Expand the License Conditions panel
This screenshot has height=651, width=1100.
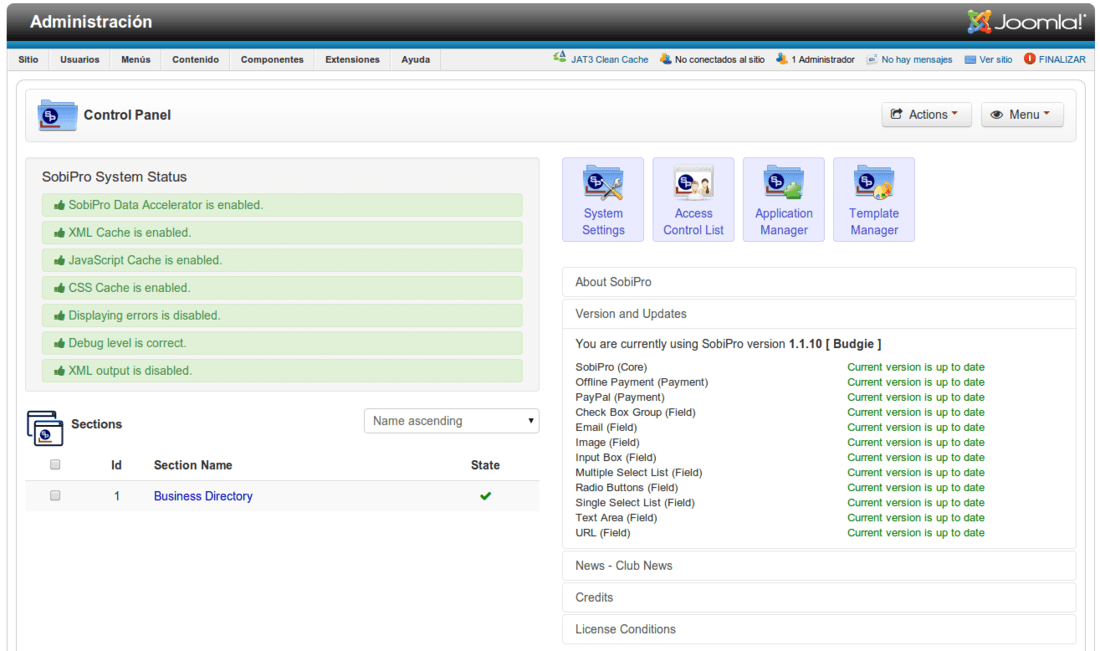tap(819, 629)
